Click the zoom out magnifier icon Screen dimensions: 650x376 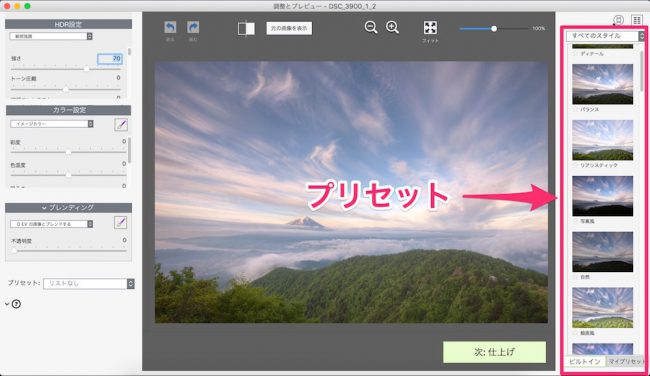(x=371, y=27)
